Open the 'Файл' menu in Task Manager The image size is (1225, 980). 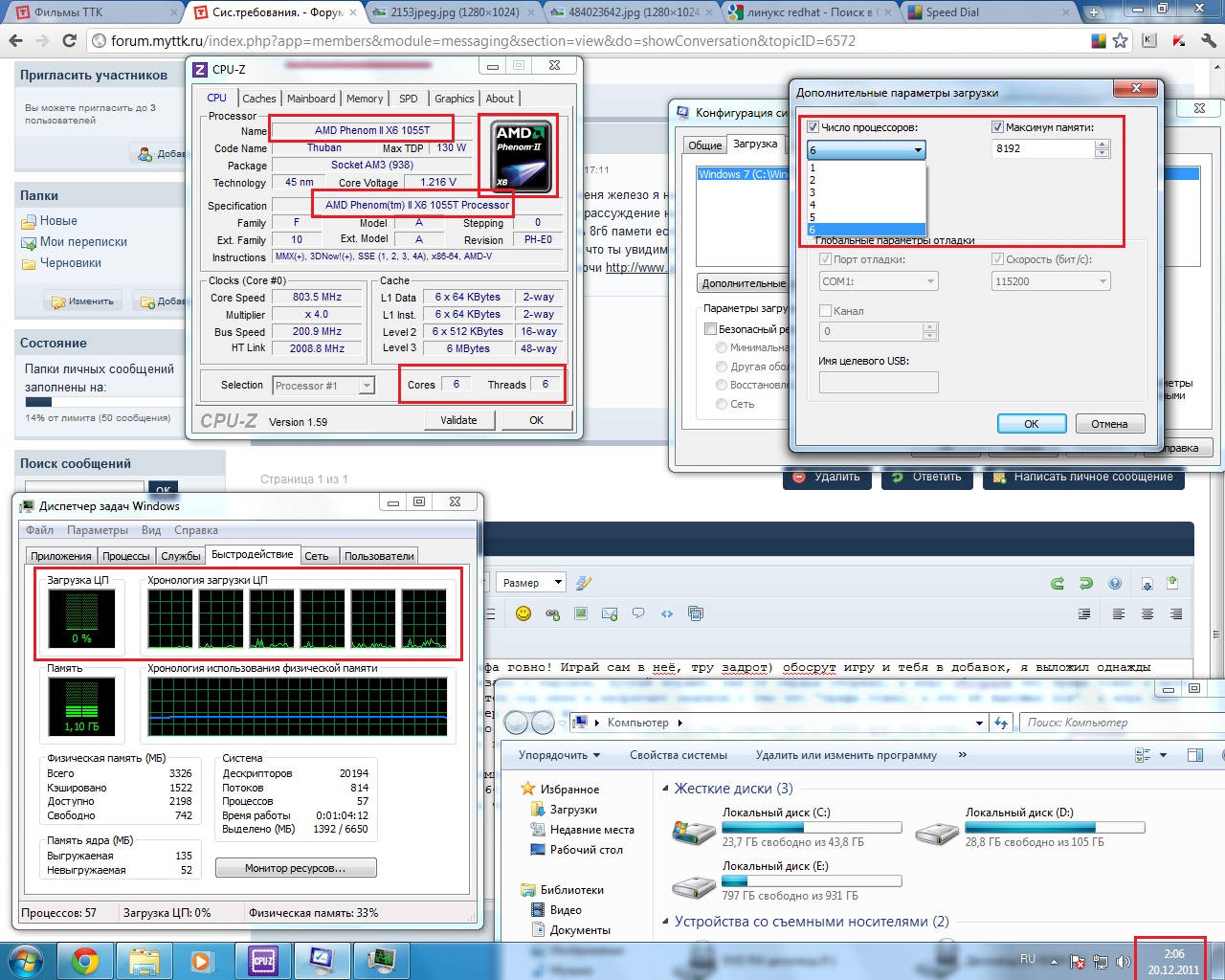point(39,530)
